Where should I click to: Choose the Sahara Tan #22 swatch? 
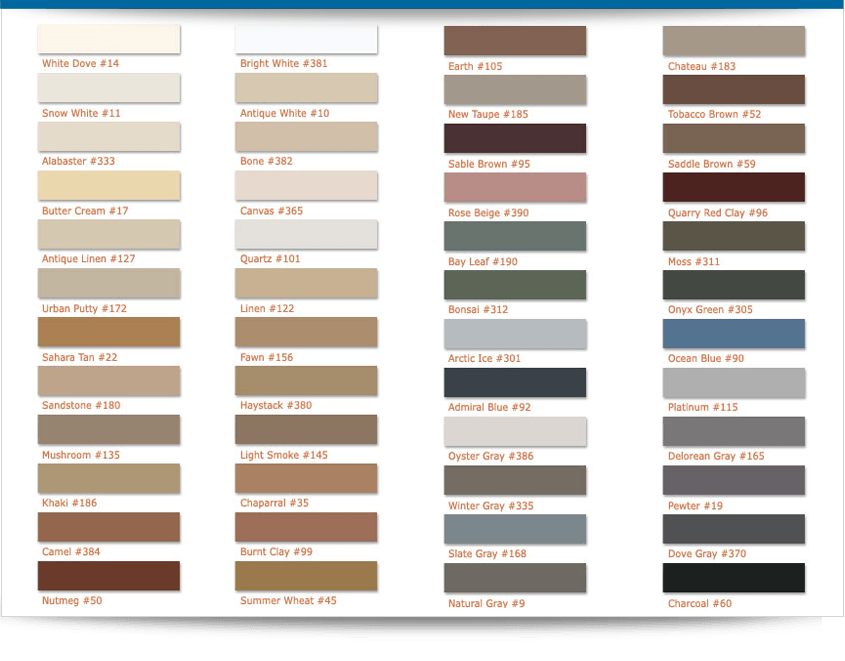click(x=109, y=332)
